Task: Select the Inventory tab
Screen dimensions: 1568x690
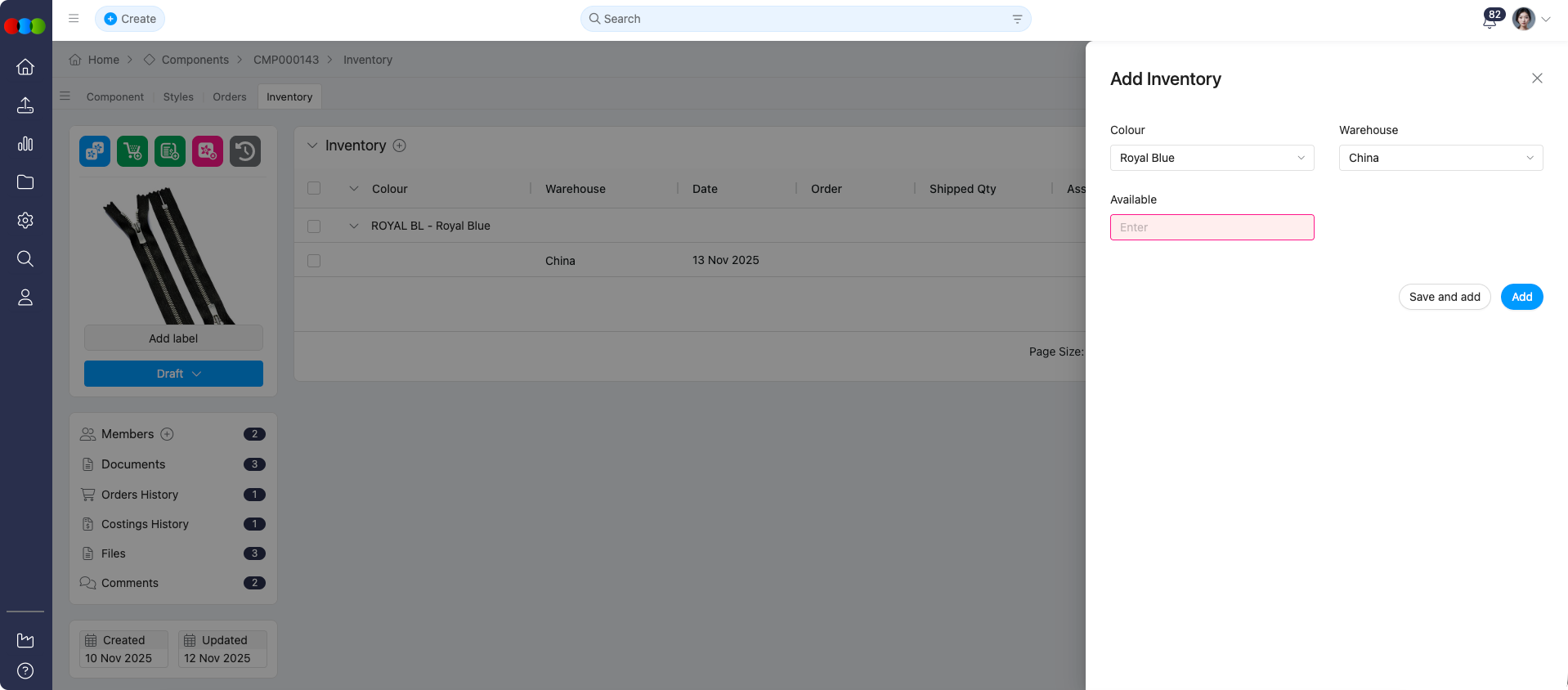Action: [x=289, y=96]
